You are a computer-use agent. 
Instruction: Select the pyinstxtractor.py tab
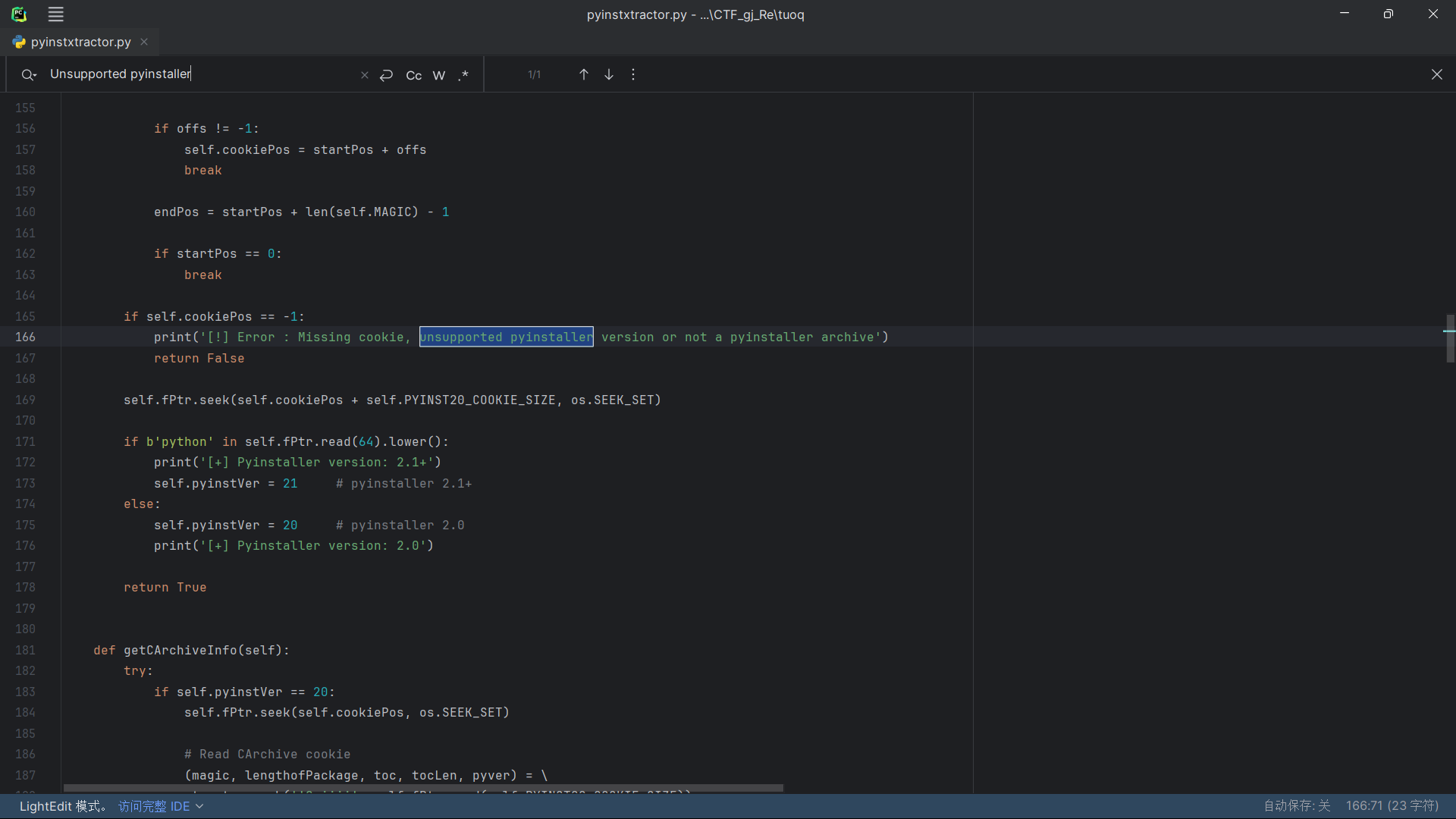(80, 42)
